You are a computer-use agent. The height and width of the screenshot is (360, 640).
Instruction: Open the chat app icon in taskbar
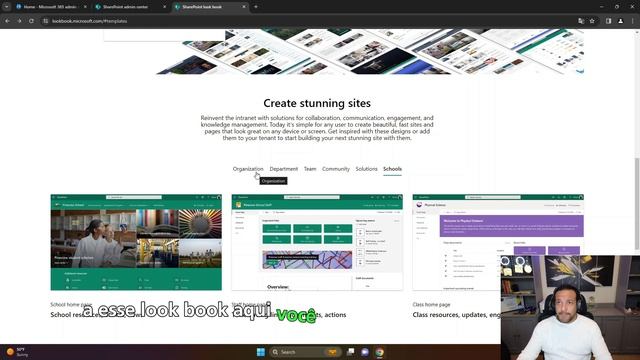(365, 352)
